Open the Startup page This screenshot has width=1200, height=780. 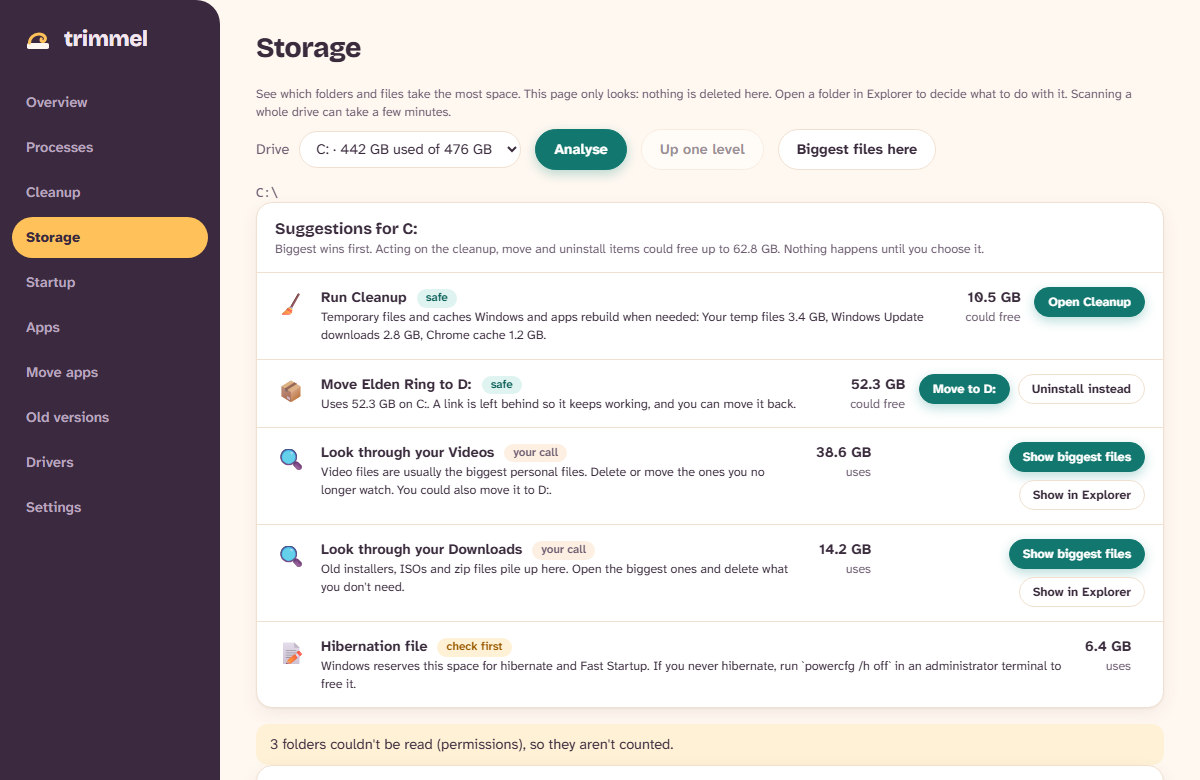(110, 282)
